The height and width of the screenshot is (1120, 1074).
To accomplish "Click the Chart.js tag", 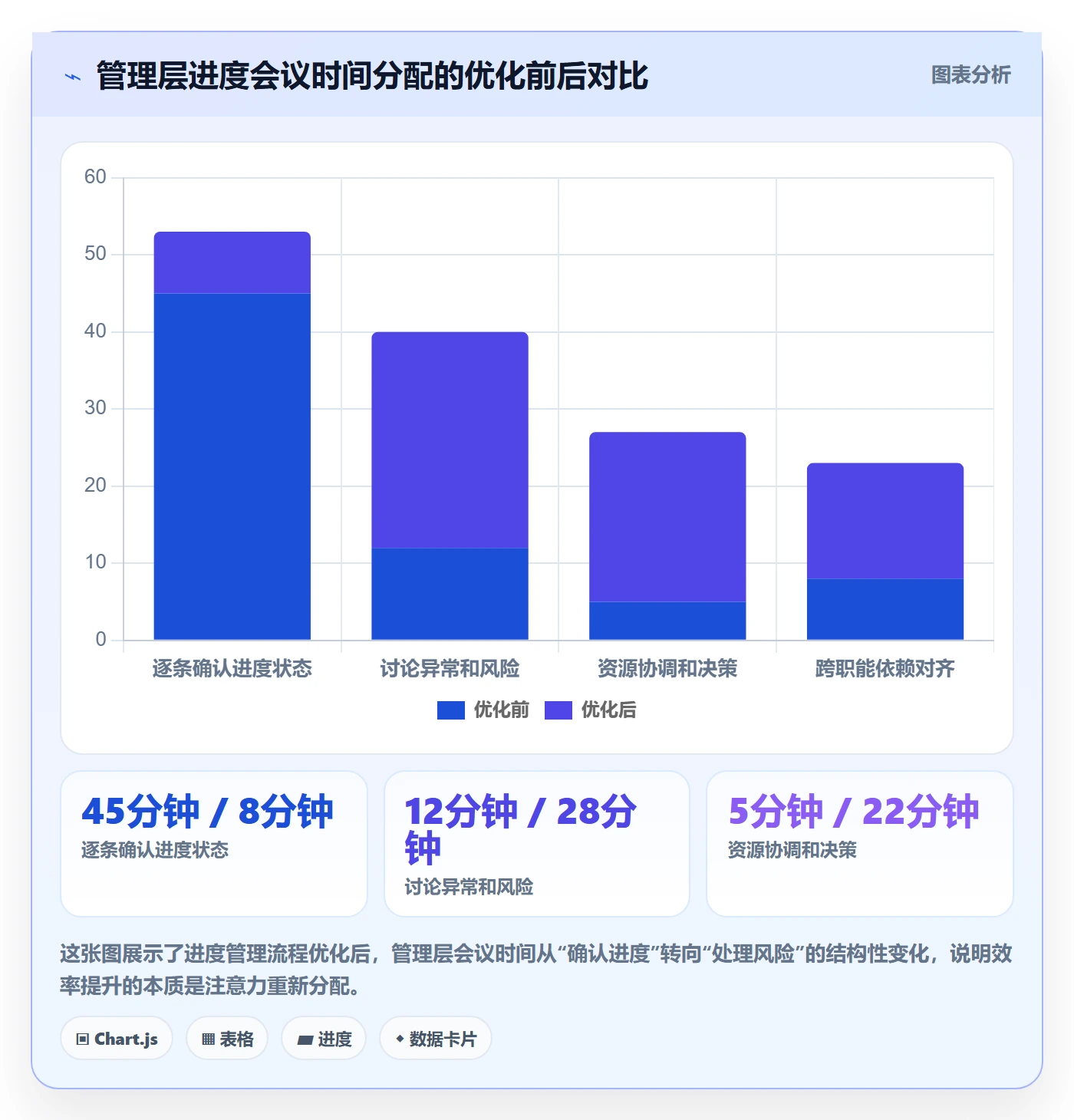I will [117, 1039].
